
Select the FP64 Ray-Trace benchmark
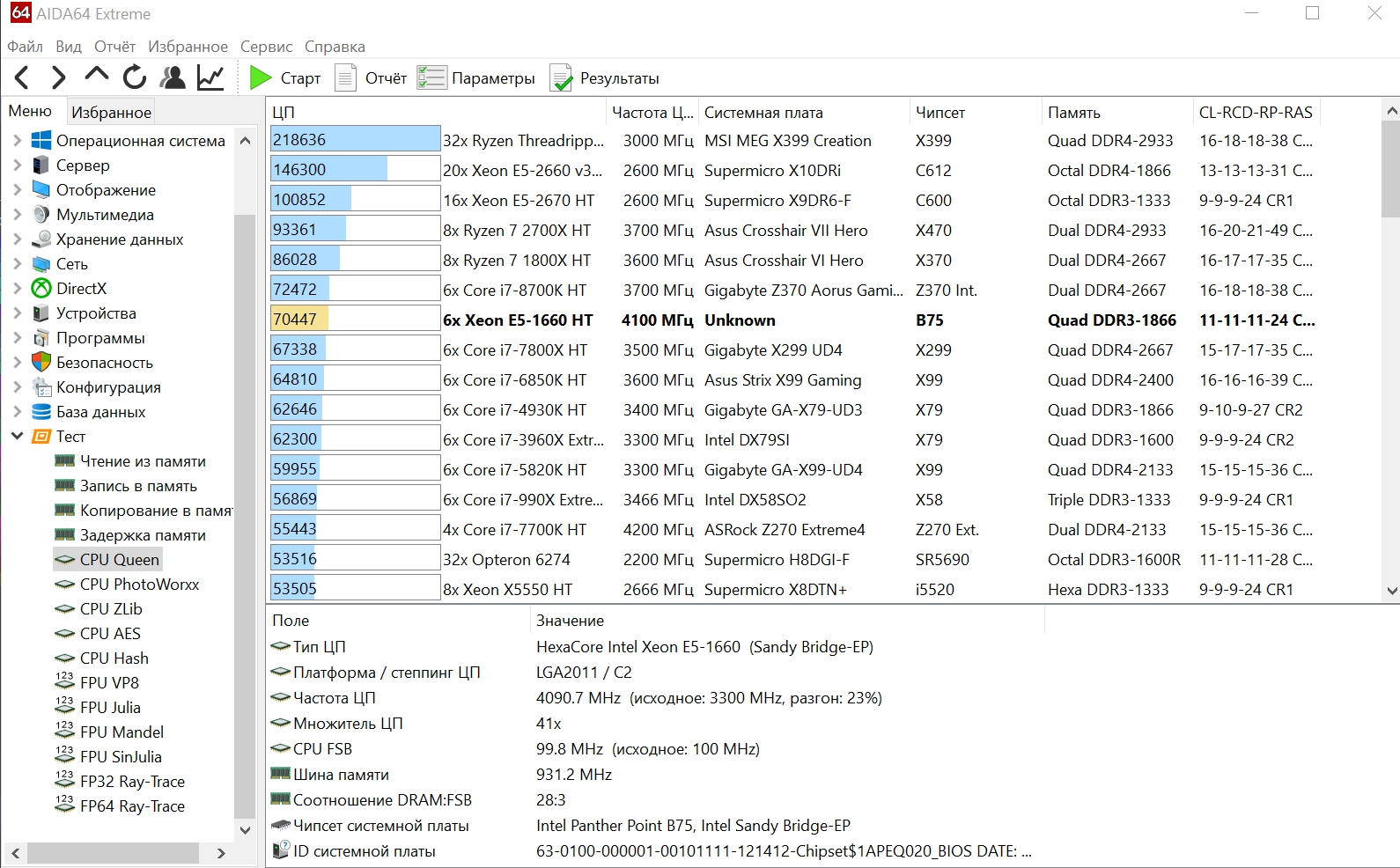pos(132,806)
